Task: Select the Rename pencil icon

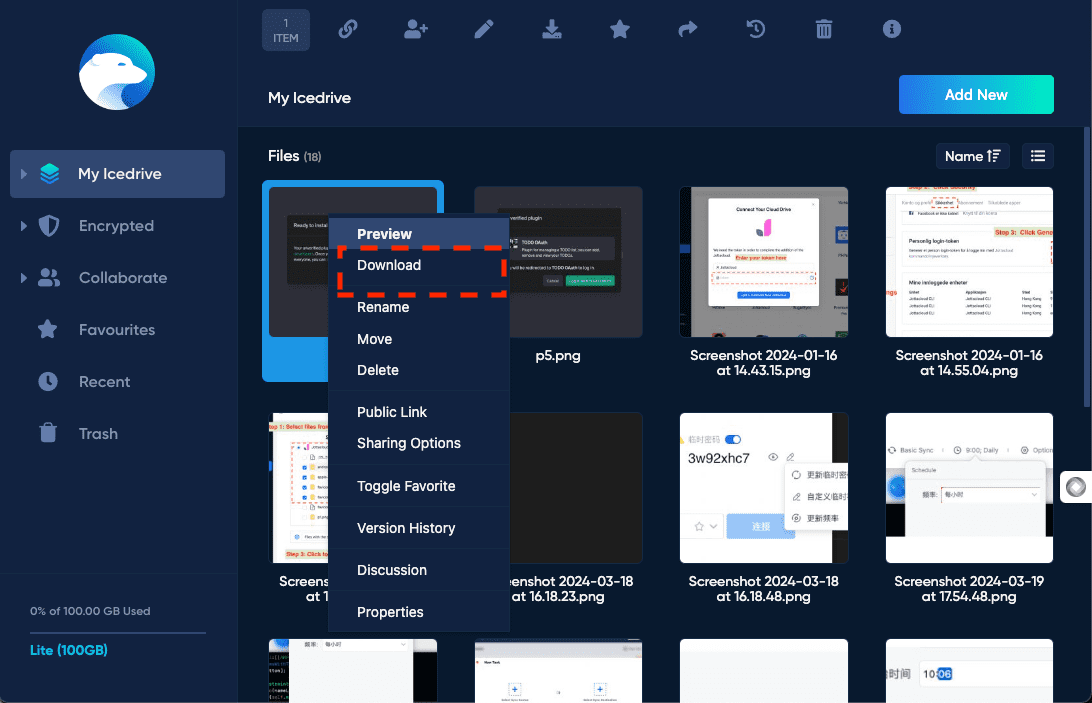Action: point(484,29)
